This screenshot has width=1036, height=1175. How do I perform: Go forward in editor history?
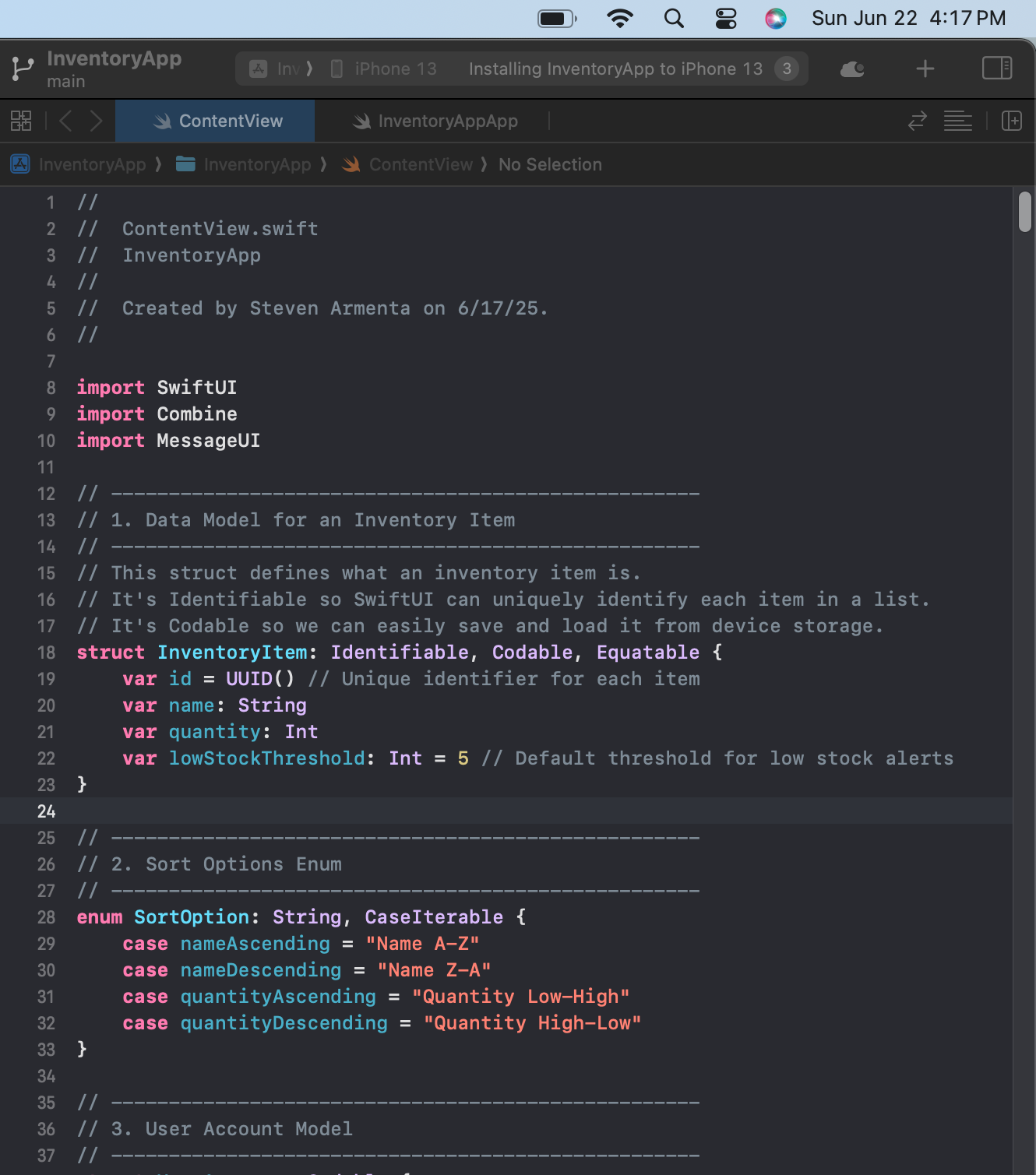point(96,121)
